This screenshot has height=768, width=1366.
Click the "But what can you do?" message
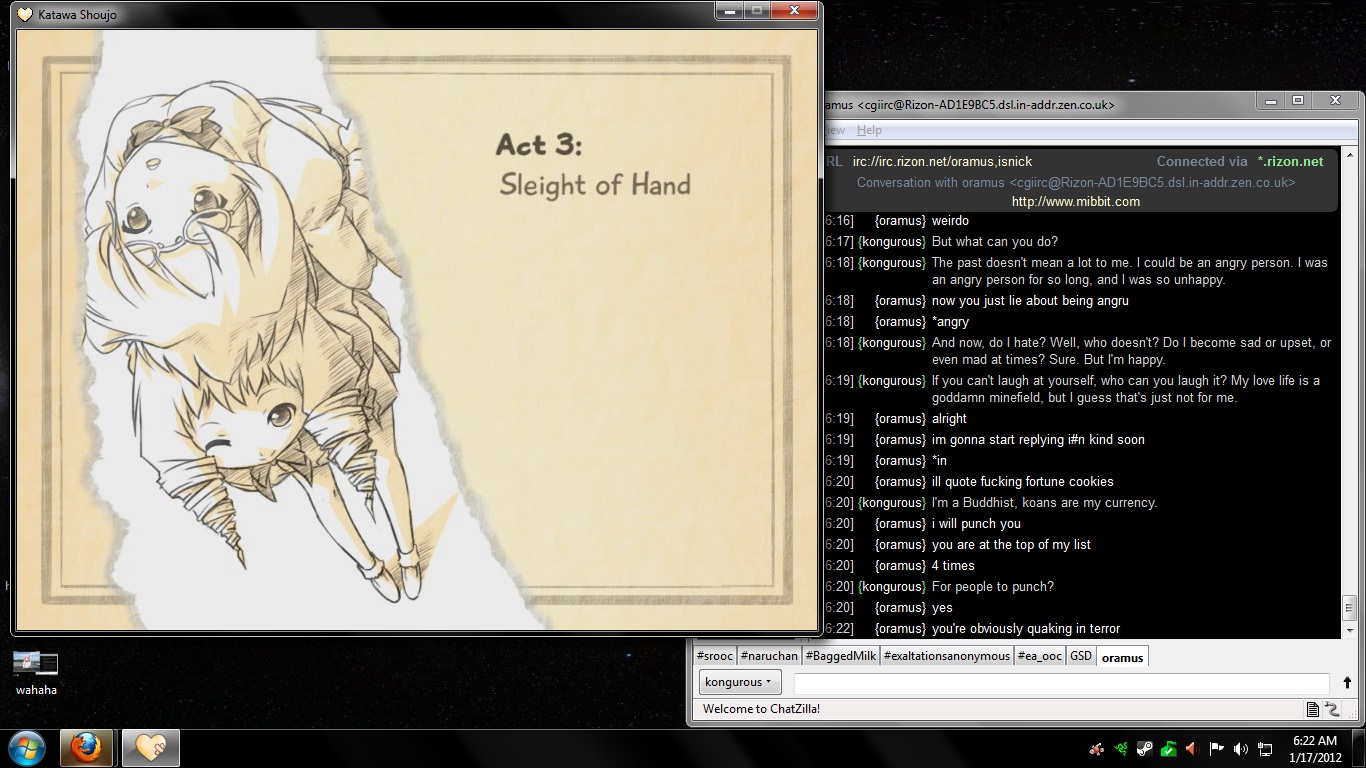[994, 241]
